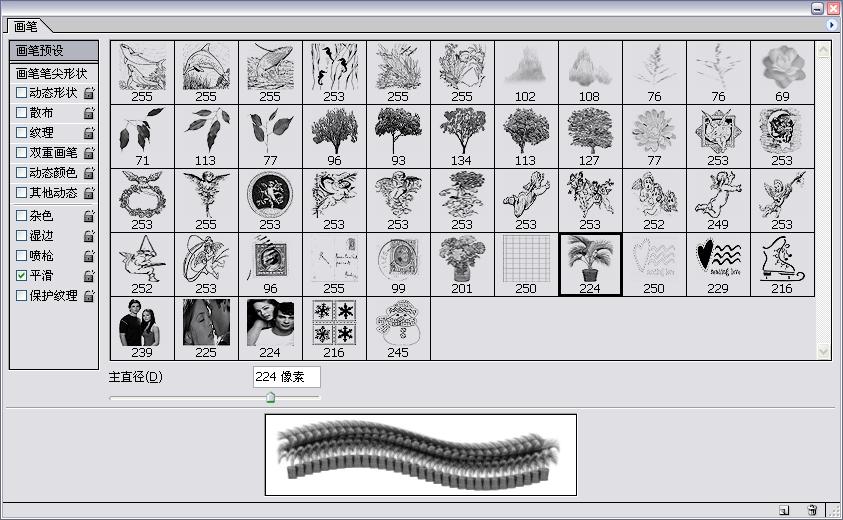Toggle lock icon for 其他动态

(89, 193)
